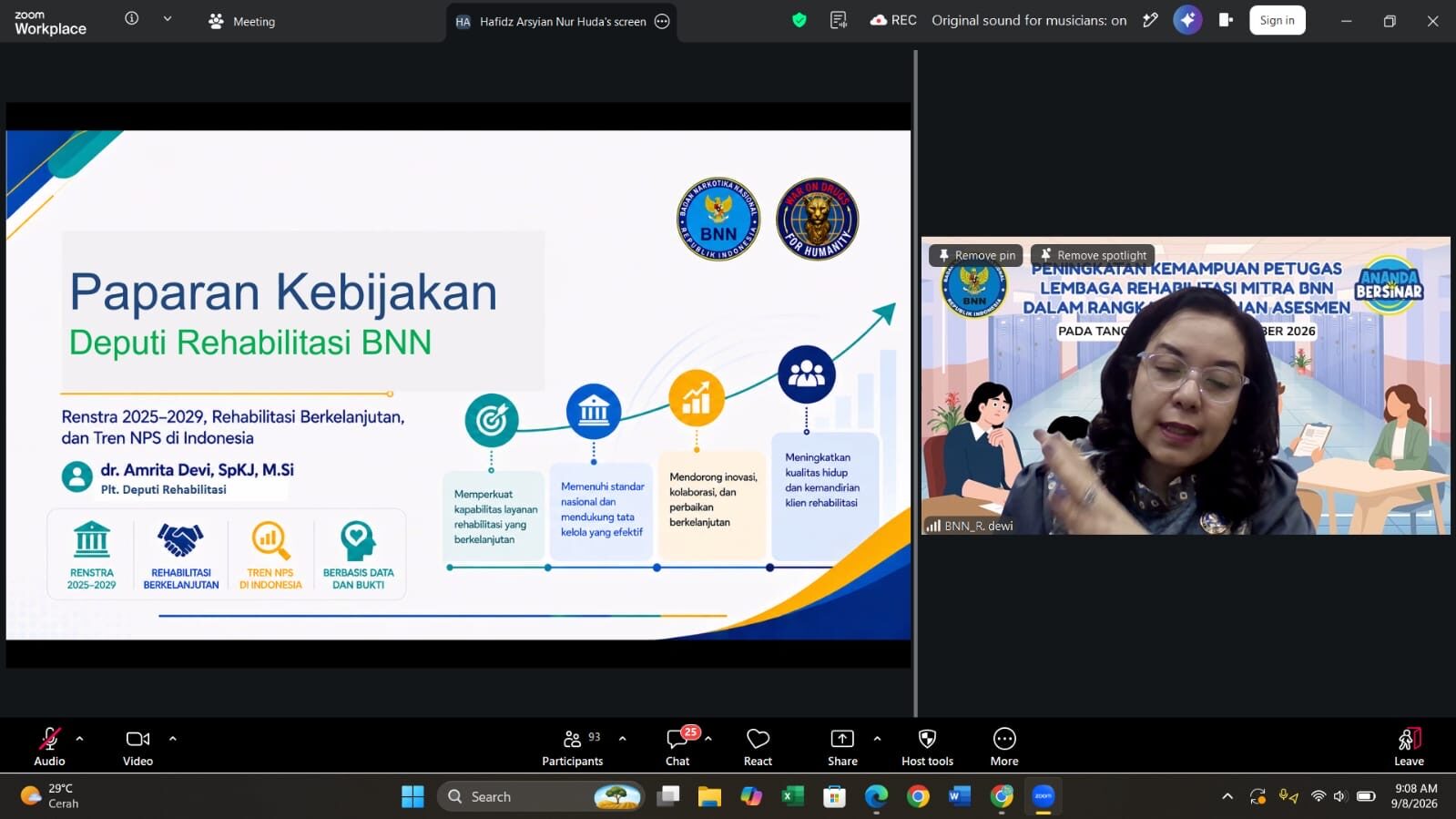This screenshot has width=1456, height=819.
Task: Leave the meeting
Action: (1409, 746)
